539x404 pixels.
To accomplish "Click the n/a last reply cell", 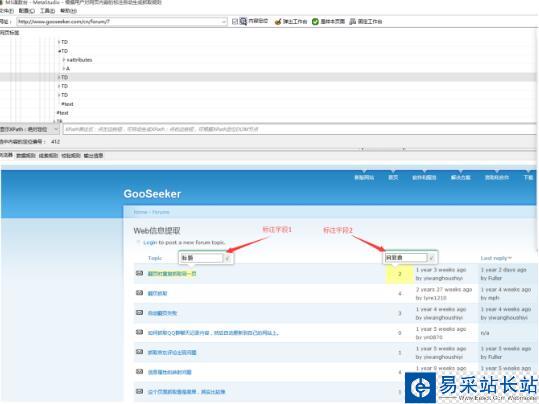I will [485, 333].
